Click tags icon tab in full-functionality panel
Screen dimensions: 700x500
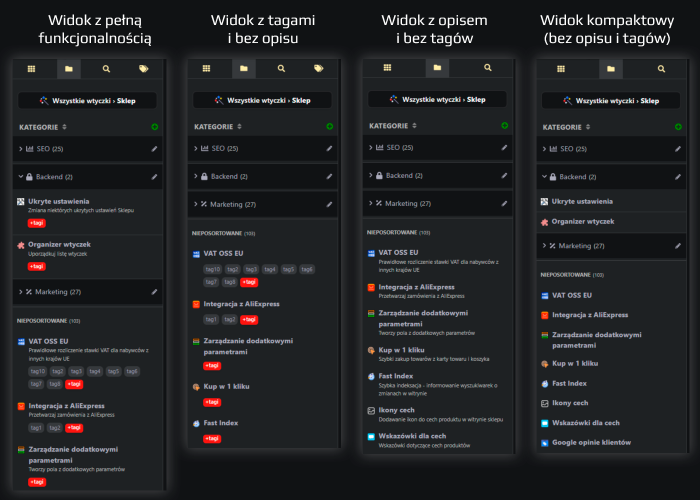point(144,69)
